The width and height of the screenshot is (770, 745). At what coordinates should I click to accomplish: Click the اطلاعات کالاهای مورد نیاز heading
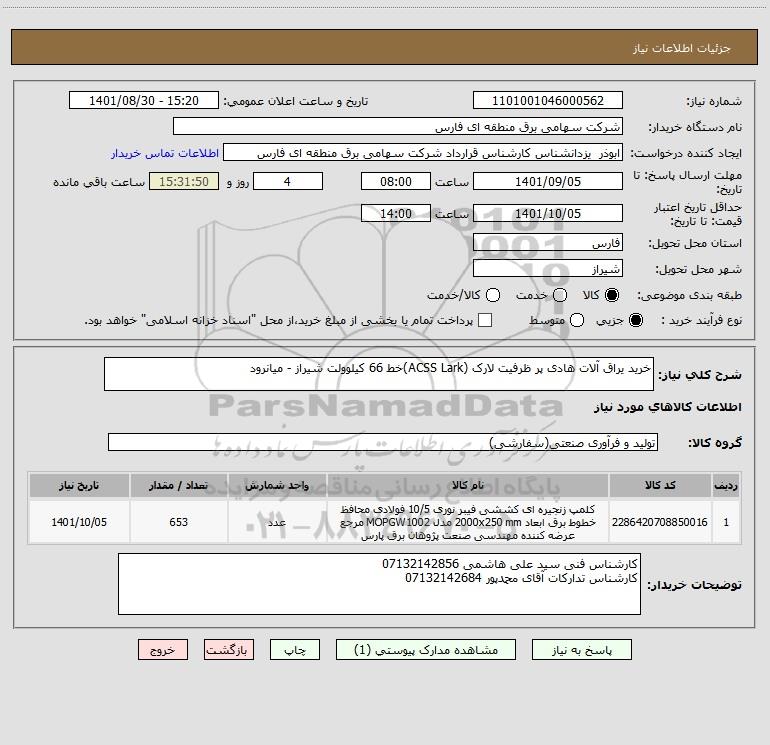[667, 407]
